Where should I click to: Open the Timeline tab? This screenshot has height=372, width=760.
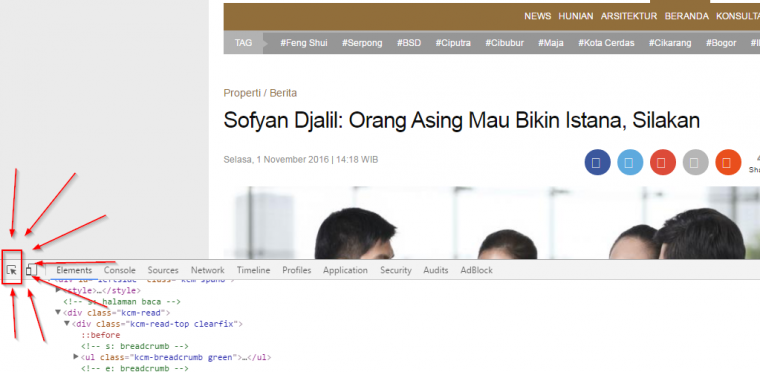pyautogui.click(x=253, y=270)
